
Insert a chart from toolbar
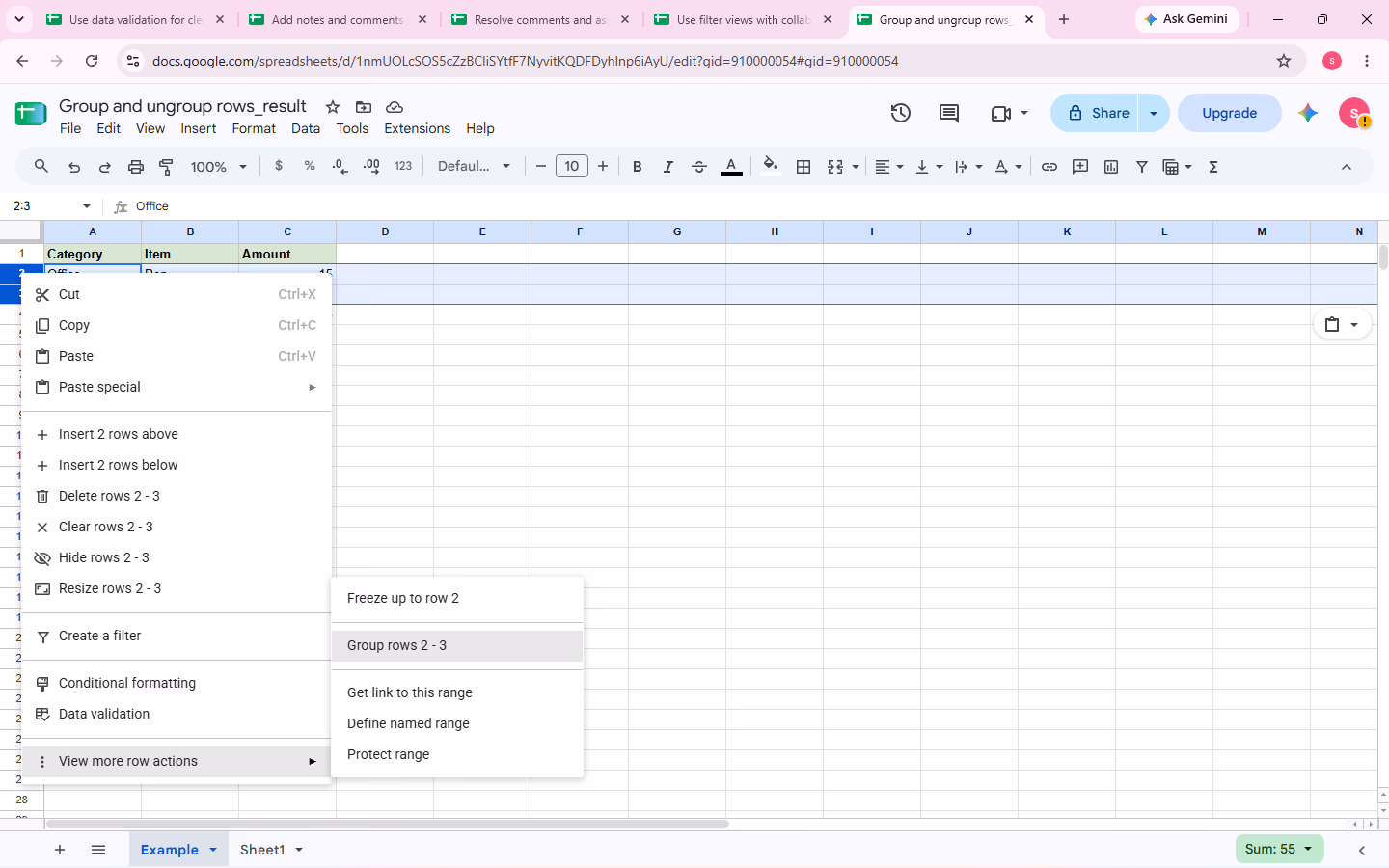tap(1111, 167)
